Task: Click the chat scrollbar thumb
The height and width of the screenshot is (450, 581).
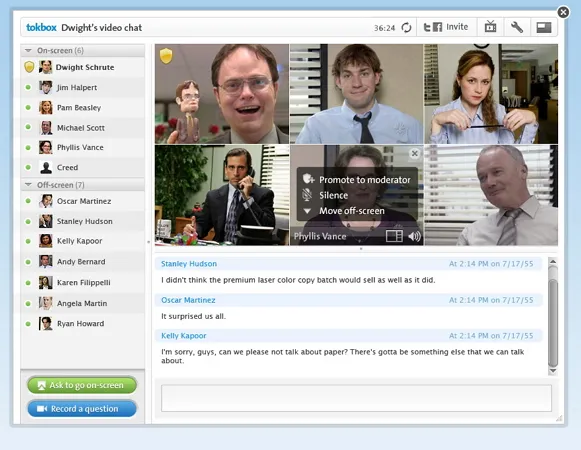Action: 553,322
